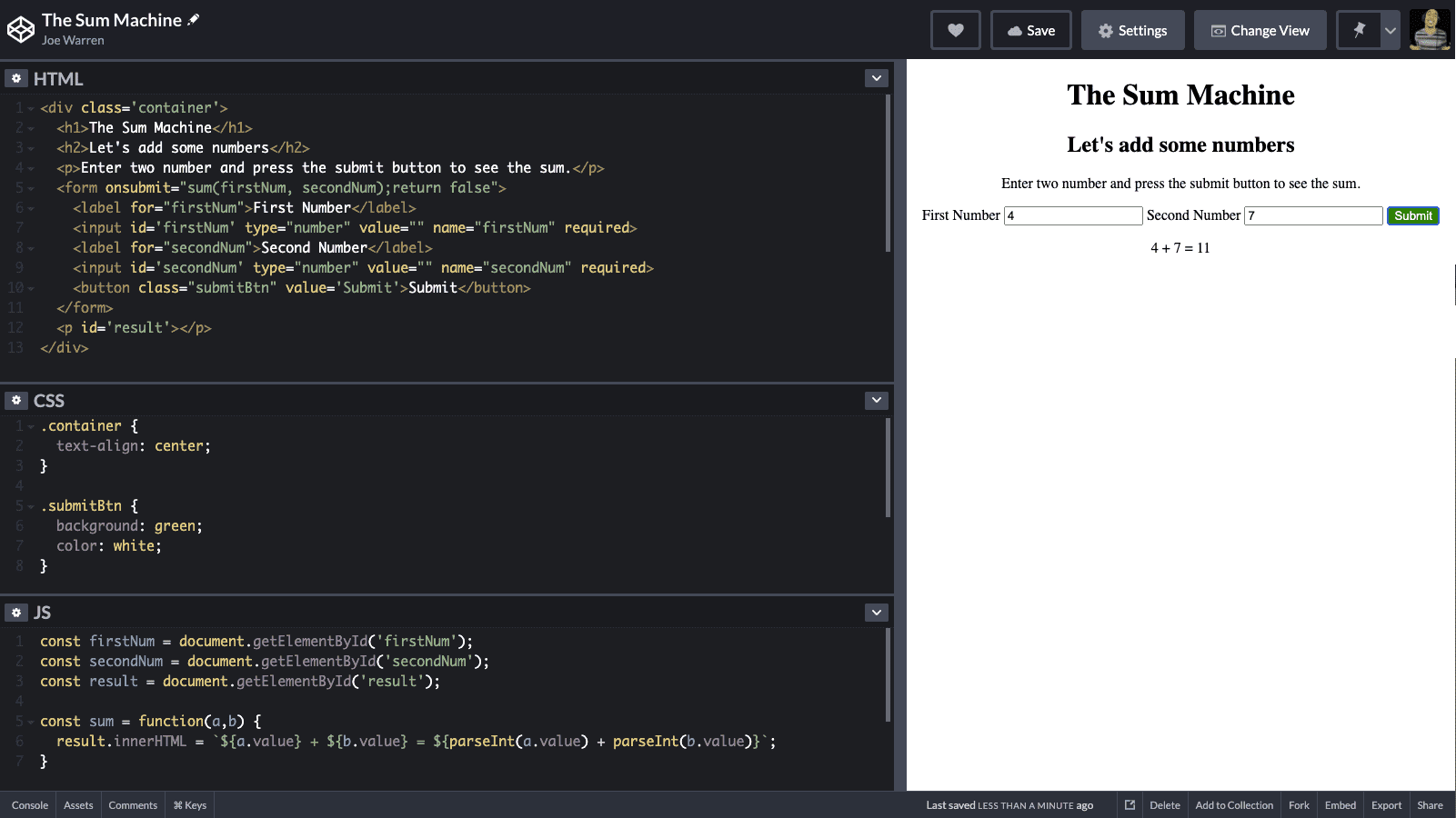This screenshot has width=1456, height=818.
Task: Open Change View options
Action: [1260, 30]
